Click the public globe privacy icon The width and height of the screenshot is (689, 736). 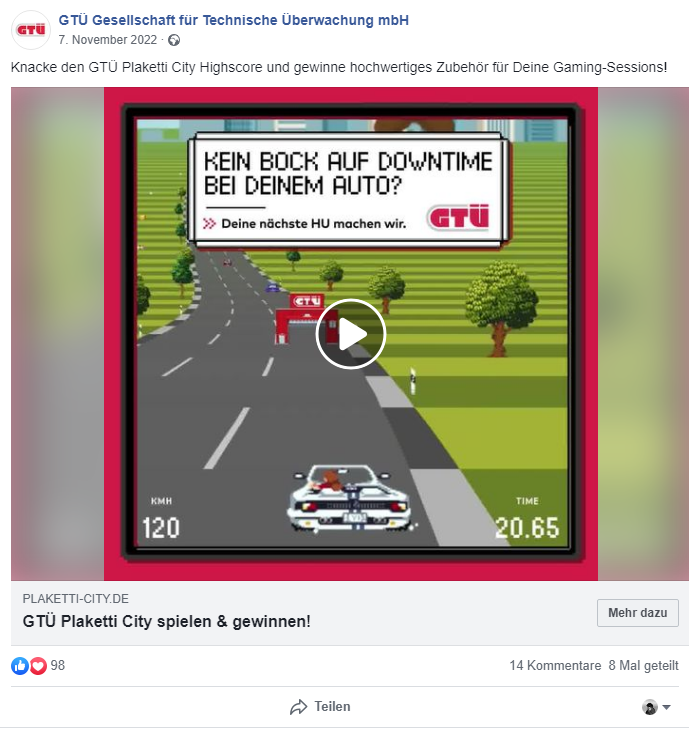point(174,40)
